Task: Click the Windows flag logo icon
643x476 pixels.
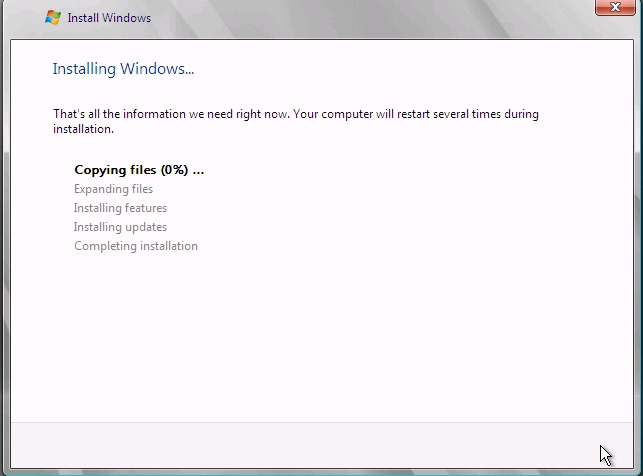Action: [x=53, y=18]
